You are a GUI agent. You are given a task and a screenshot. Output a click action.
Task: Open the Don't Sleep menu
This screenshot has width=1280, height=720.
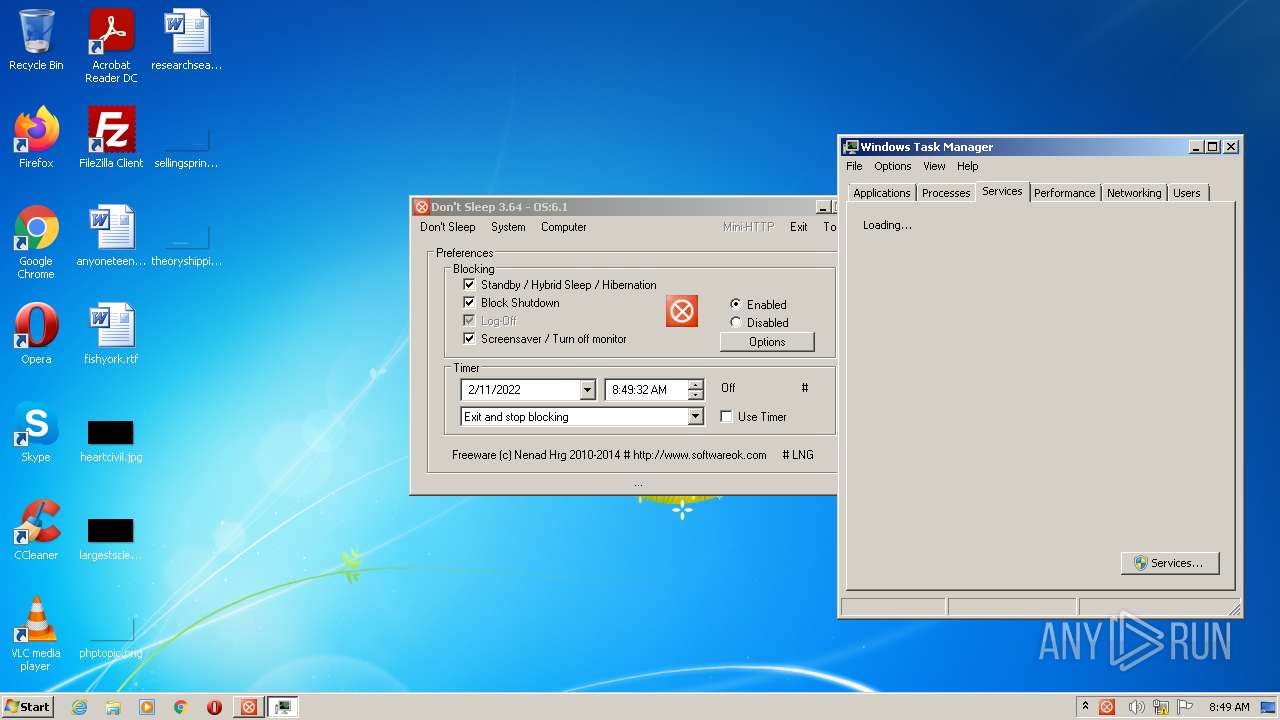pos(448,227)
